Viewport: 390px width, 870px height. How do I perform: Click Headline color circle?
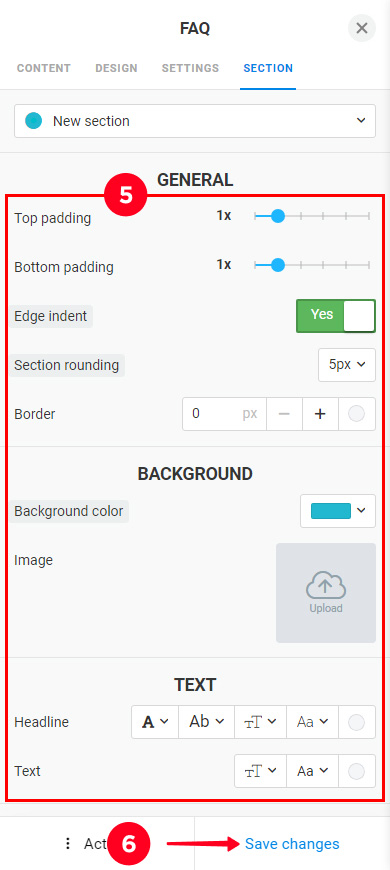pos(356,722)
